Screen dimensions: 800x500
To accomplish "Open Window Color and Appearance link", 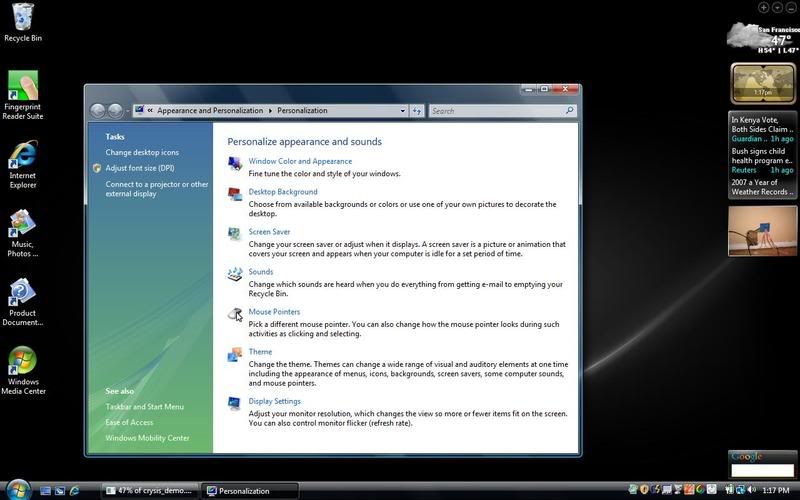I will tap(300, 161).
